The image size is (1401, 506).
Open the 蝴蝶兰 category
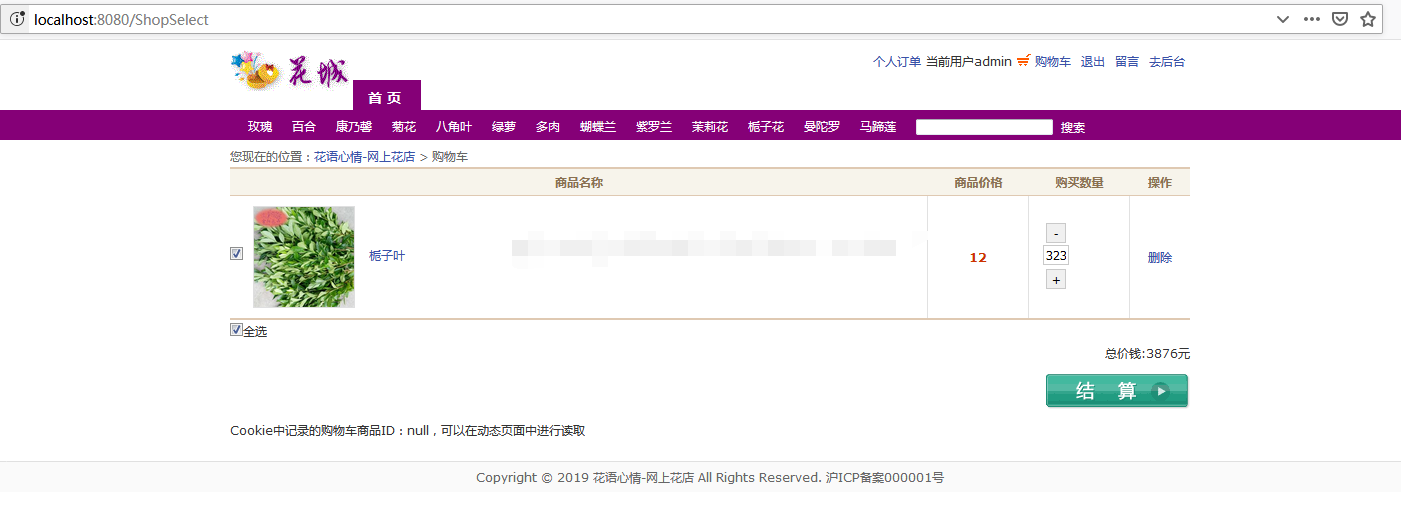(x=598, y=127)
